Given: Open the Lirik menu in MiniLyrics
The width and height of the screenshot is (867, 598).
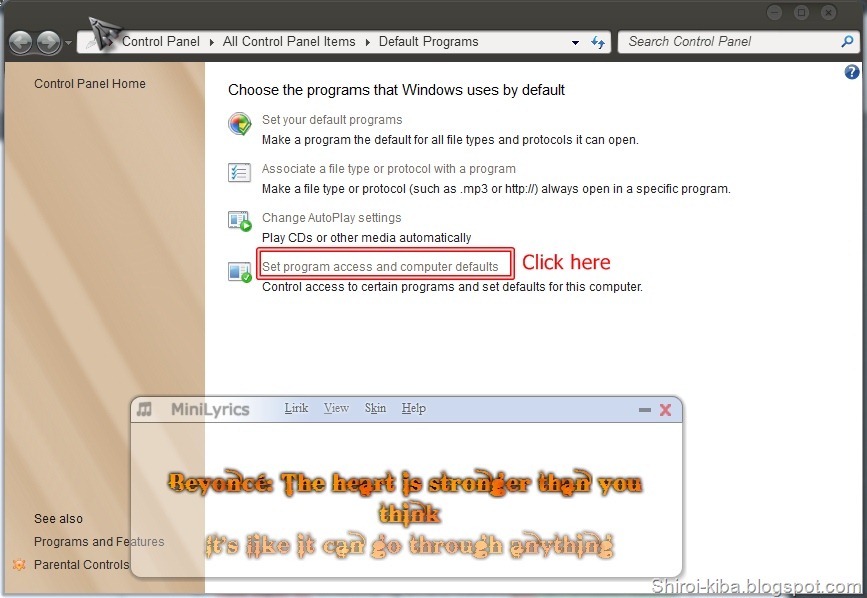Looking at the screenshot, I should [x=296, y=408].
